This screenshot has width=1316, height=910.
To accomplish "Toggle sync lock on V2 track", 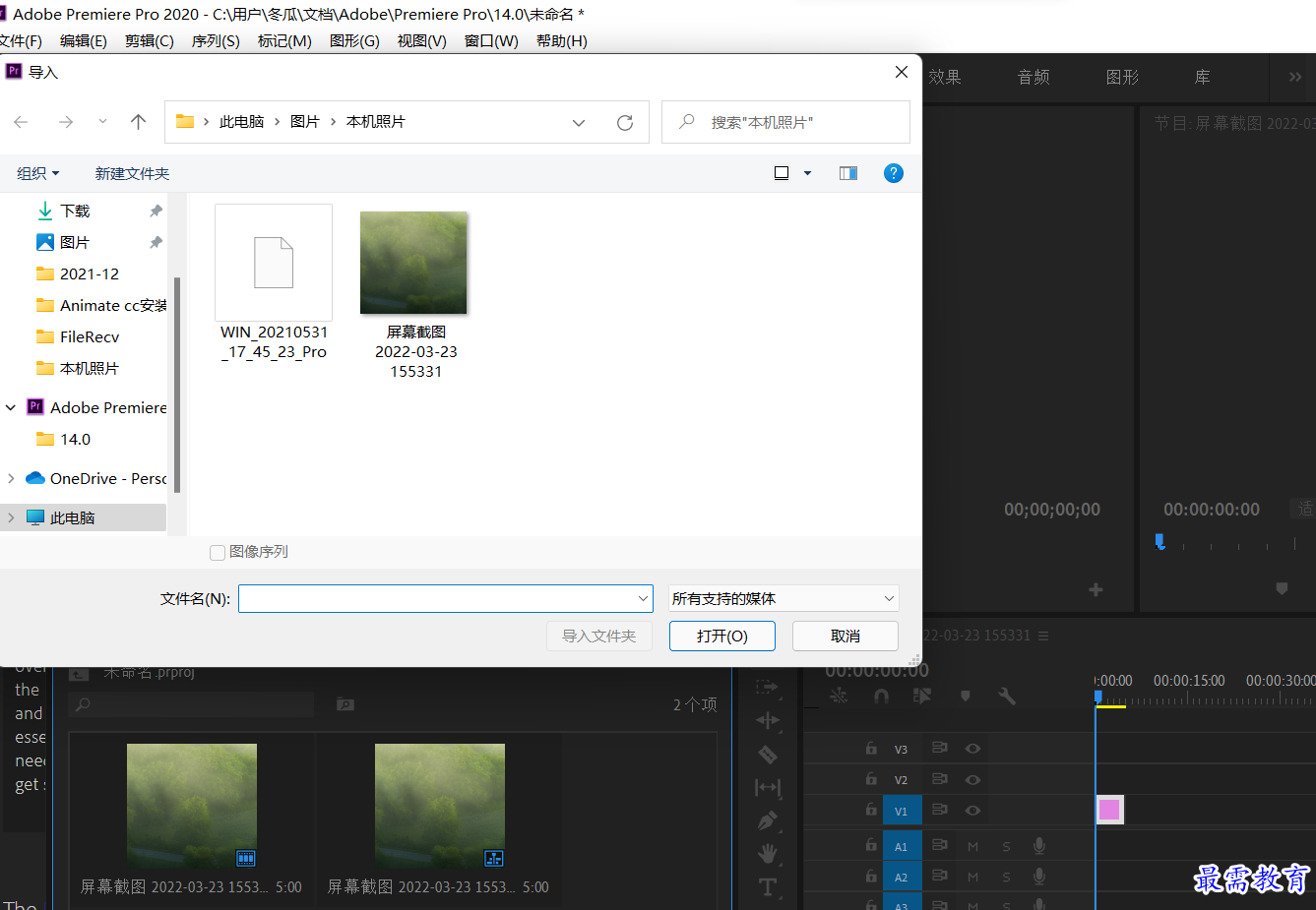I will (x=940, y=779).
